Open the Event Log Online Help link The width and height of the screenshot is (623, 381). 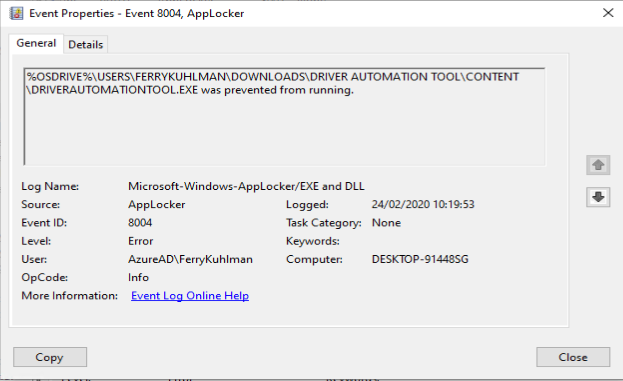pyautogui.click(x=190, y=296)
